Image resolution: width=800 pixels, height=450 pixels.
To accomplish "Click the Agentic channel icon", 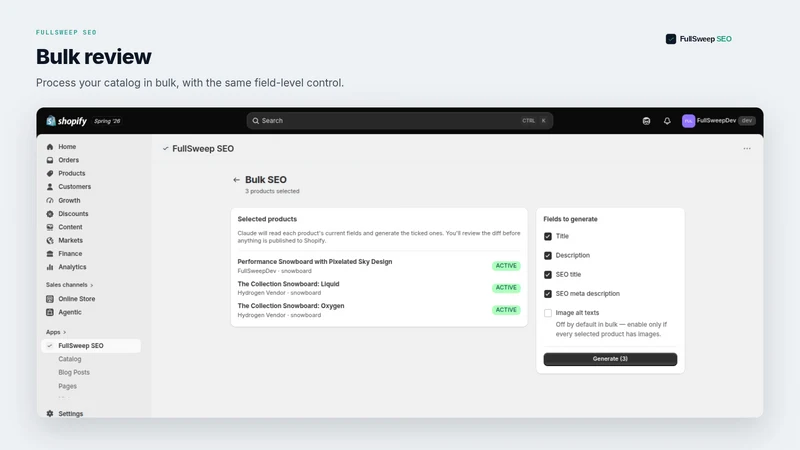I will pyautogui.click(x=50, y=312).
